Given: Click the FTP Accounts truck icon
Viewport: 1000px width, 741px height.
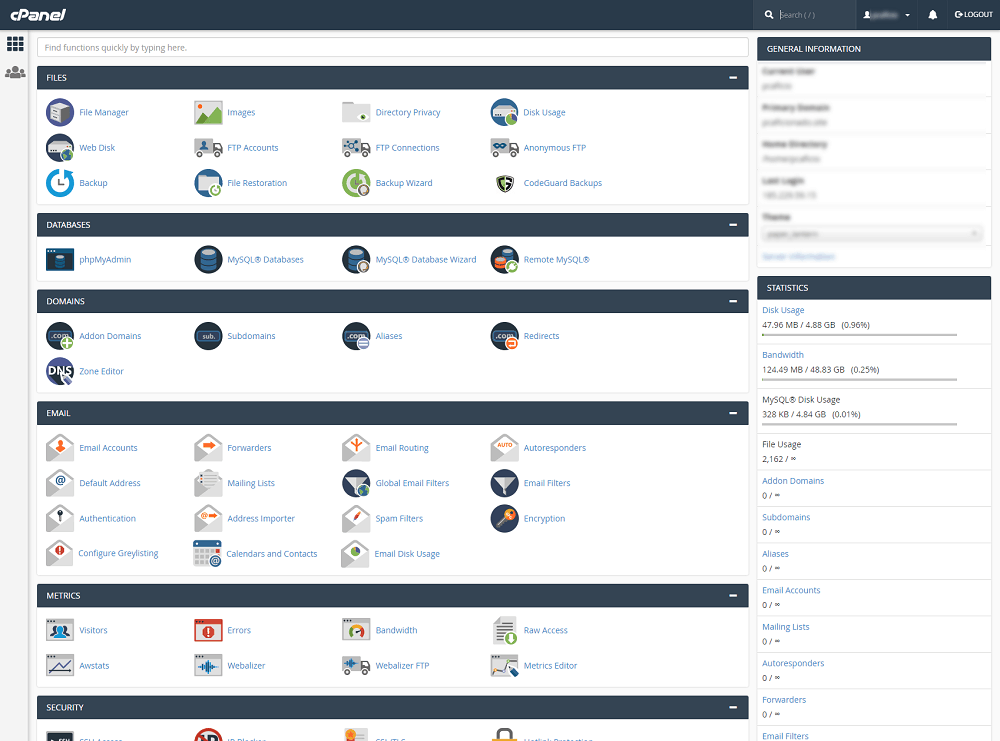Looking at the screenshot, I should click(x=208, y=147).
